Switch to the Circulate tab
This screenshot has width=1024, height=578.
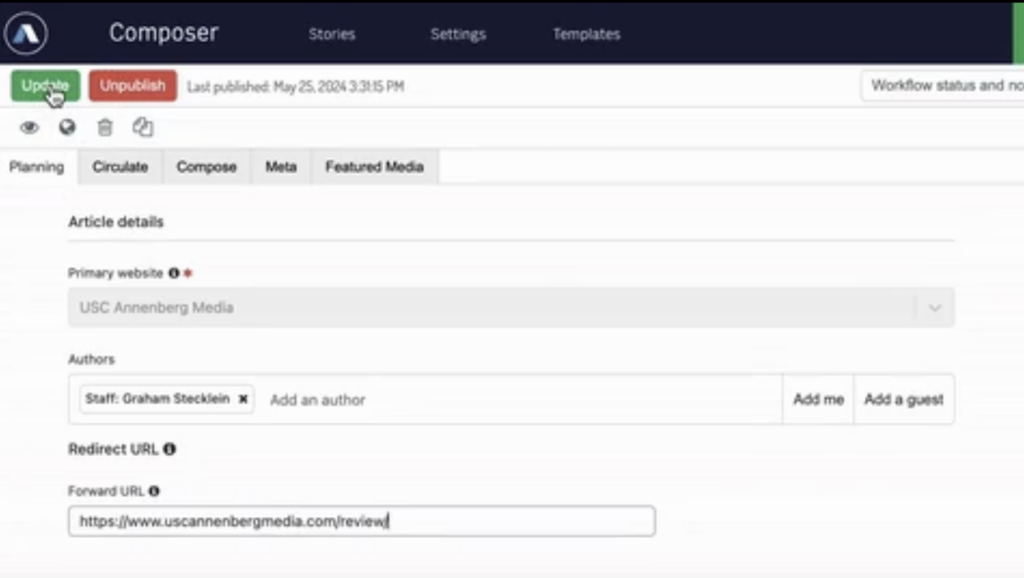tap(120, 167)
